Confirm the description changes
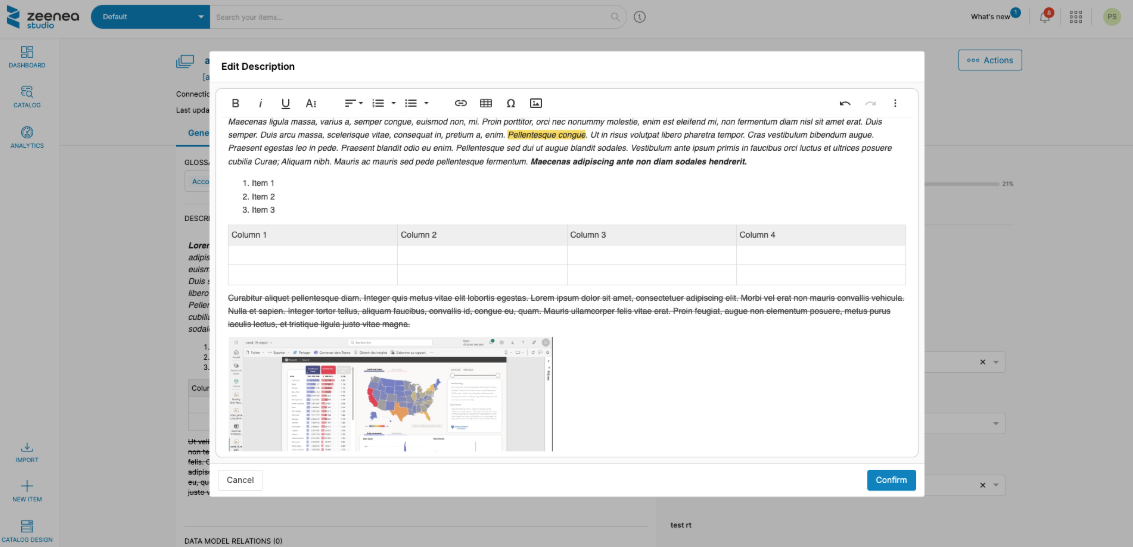 coord(891,480)
